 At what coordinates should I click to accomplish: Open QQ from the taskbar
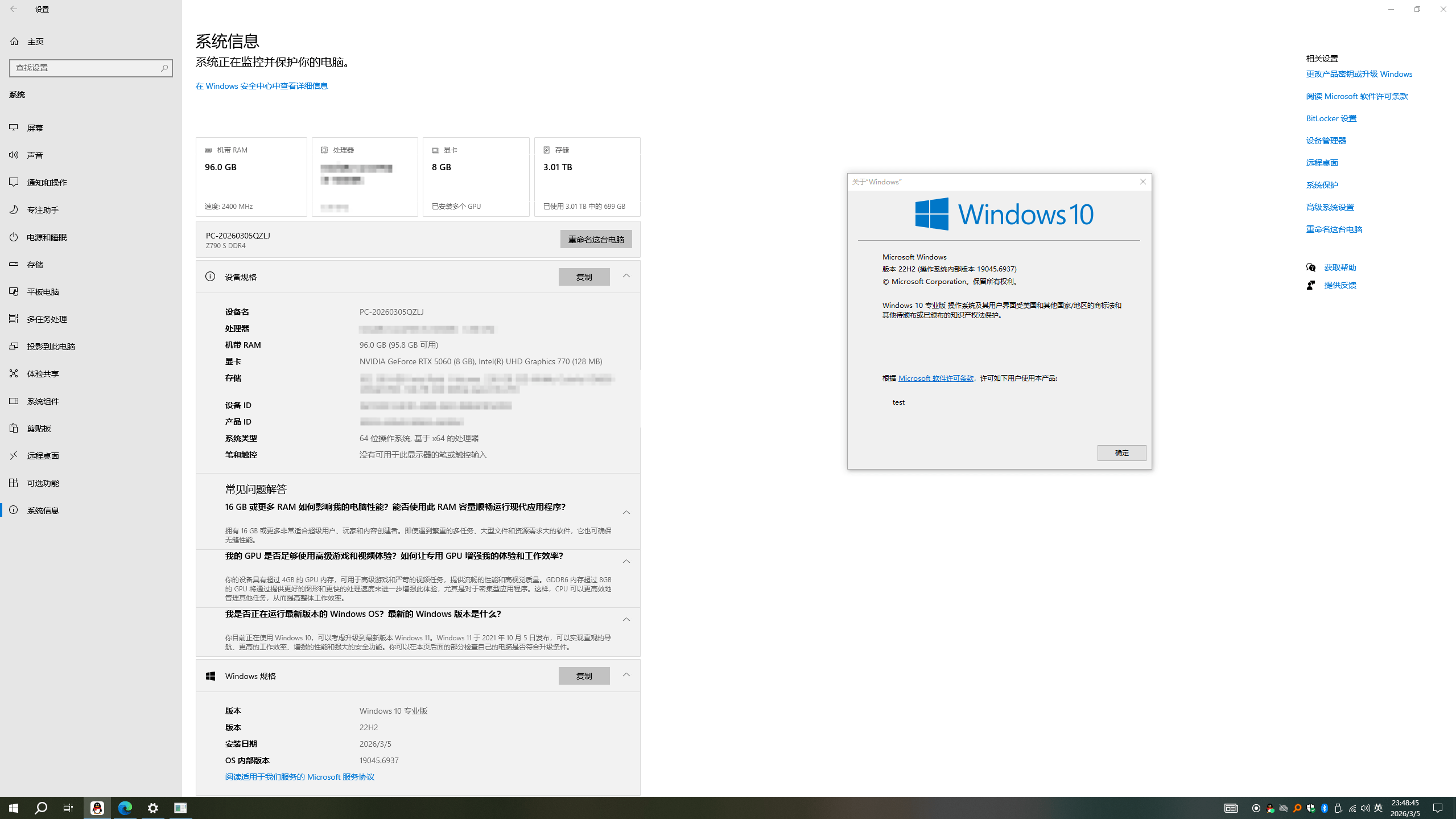[97, 808]
